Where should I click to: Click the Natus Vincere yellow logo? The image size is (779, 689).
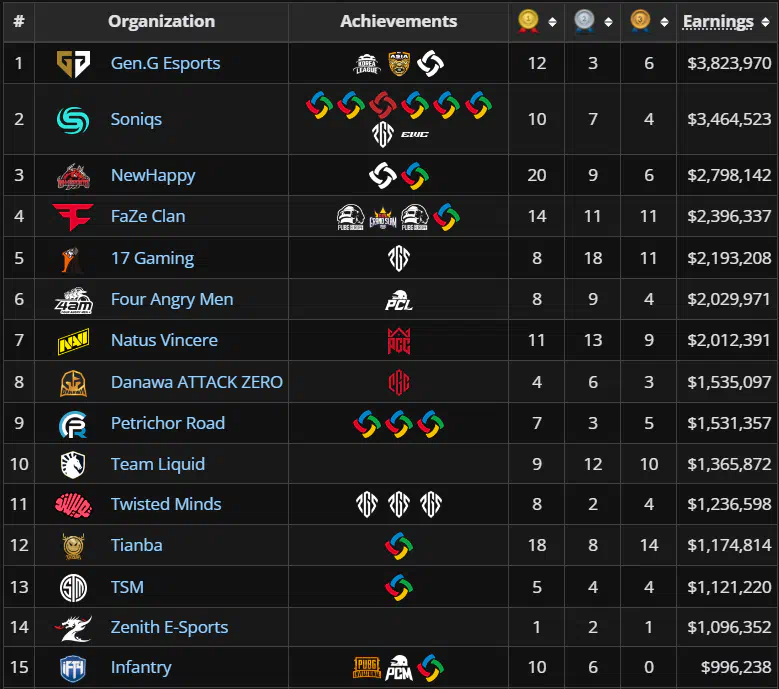pyautogui.click(x=73, y=341)
